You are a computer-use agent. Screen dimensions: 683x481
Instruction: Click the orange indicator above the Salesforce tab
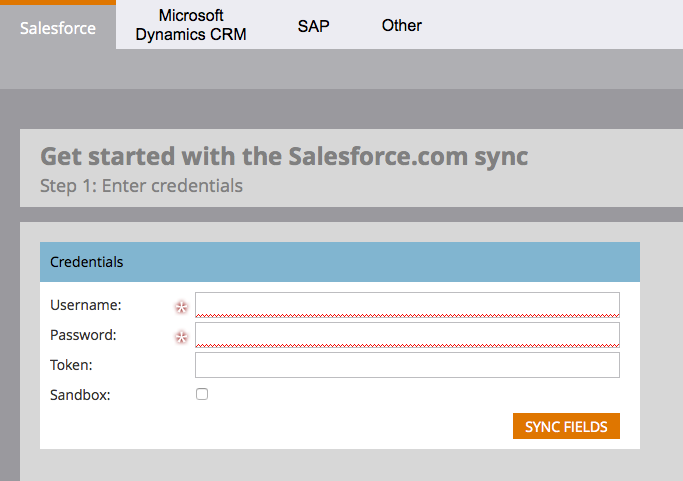[58, 2]
